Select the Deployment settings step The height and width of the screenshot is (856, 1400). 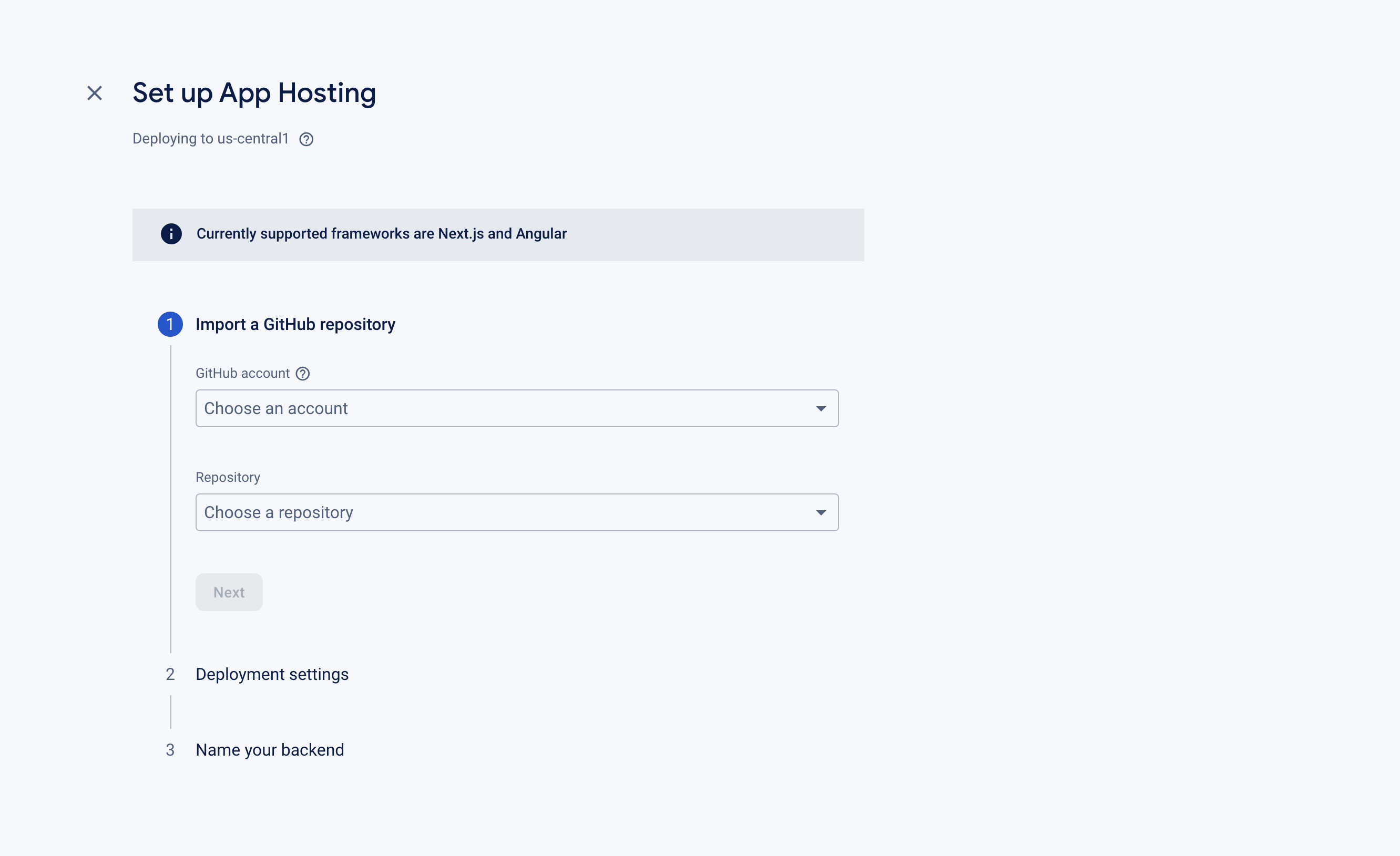272,674
